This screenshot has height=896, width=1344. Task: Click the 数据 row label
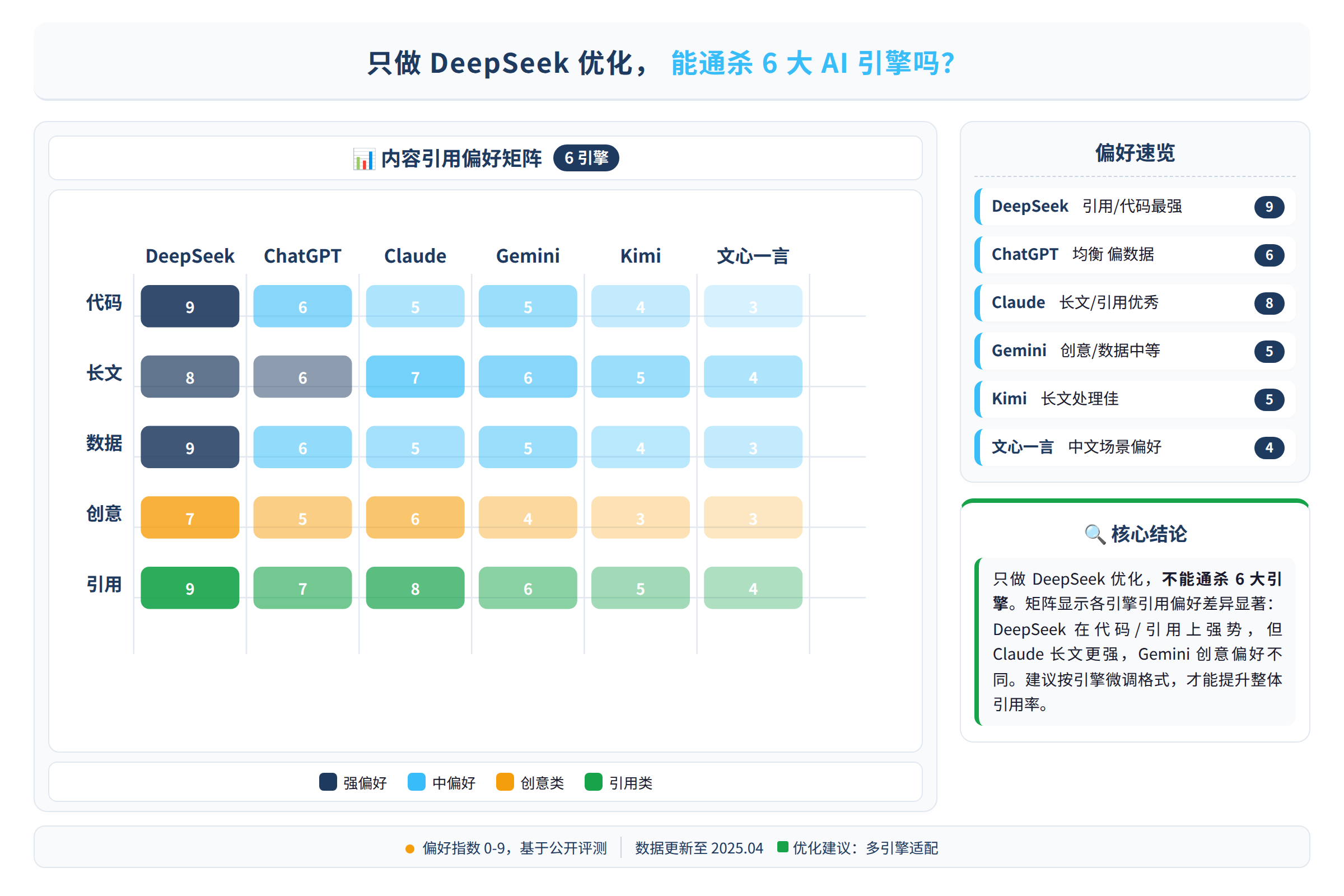[104, 444]
